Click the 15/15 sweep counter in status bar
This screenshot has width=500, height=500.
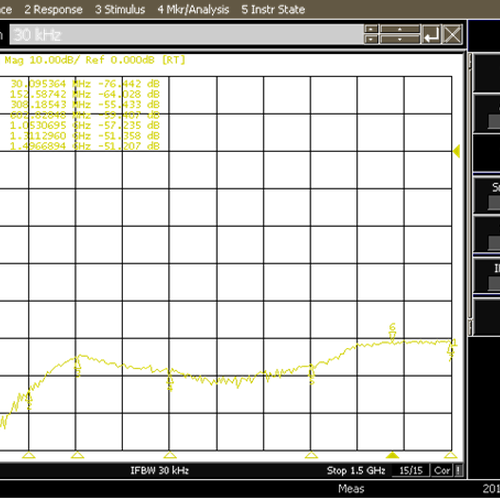[411, 470]
